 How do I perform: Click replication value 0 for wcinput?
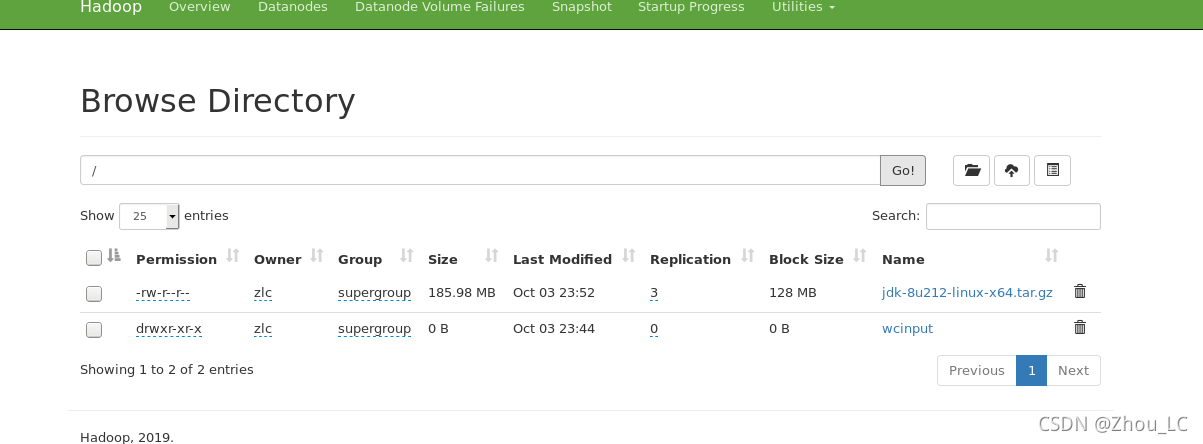[654, 328]
